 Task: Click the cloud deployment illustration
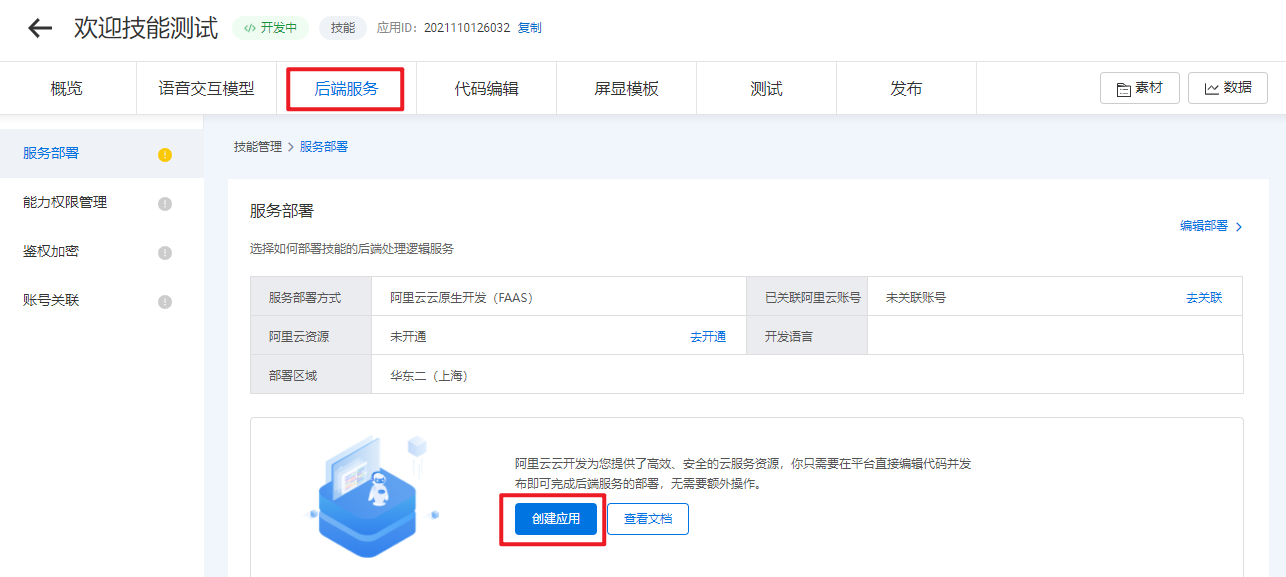tap(373, 497)
